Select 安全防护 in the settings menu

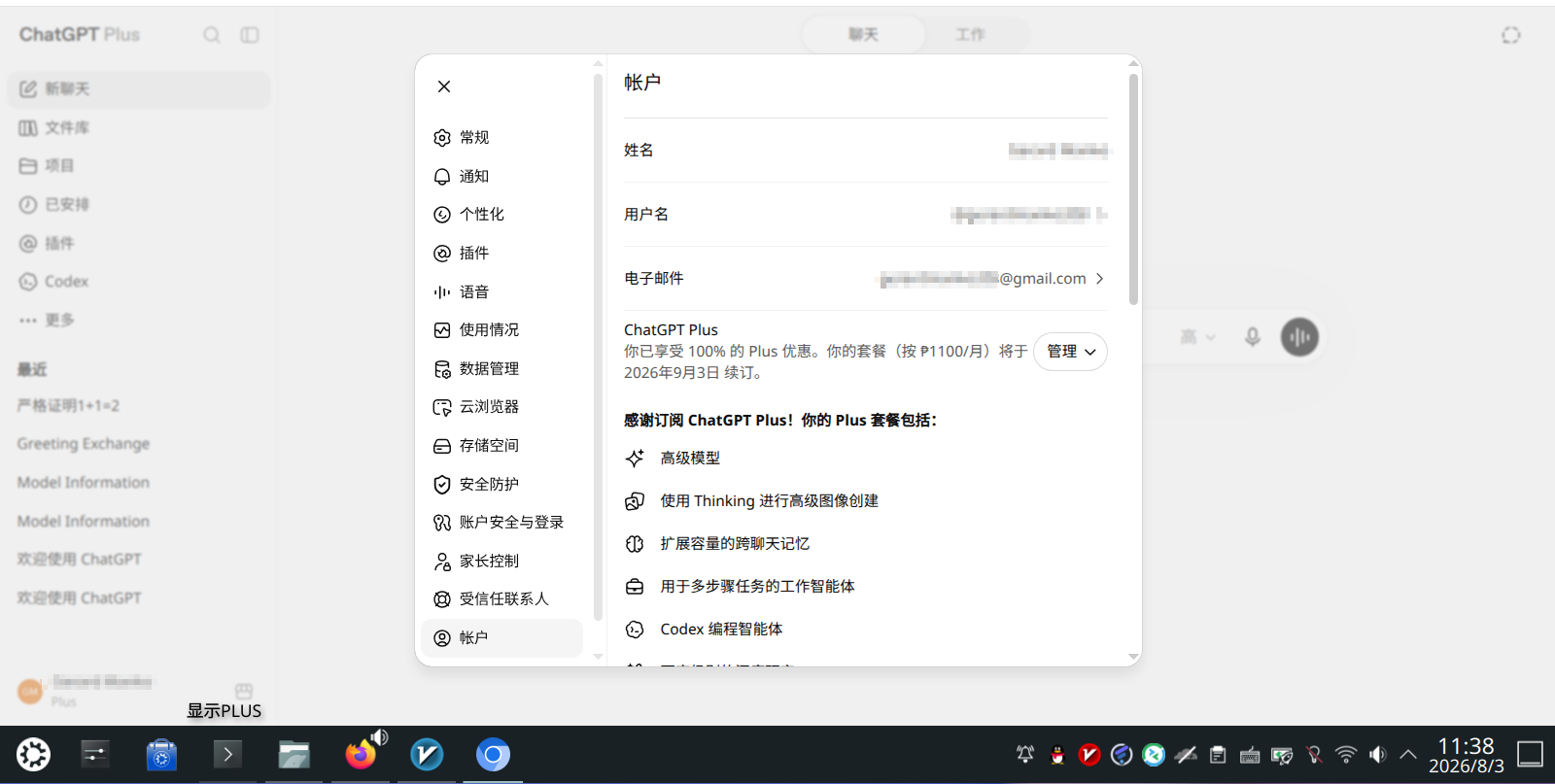point(501,484)
